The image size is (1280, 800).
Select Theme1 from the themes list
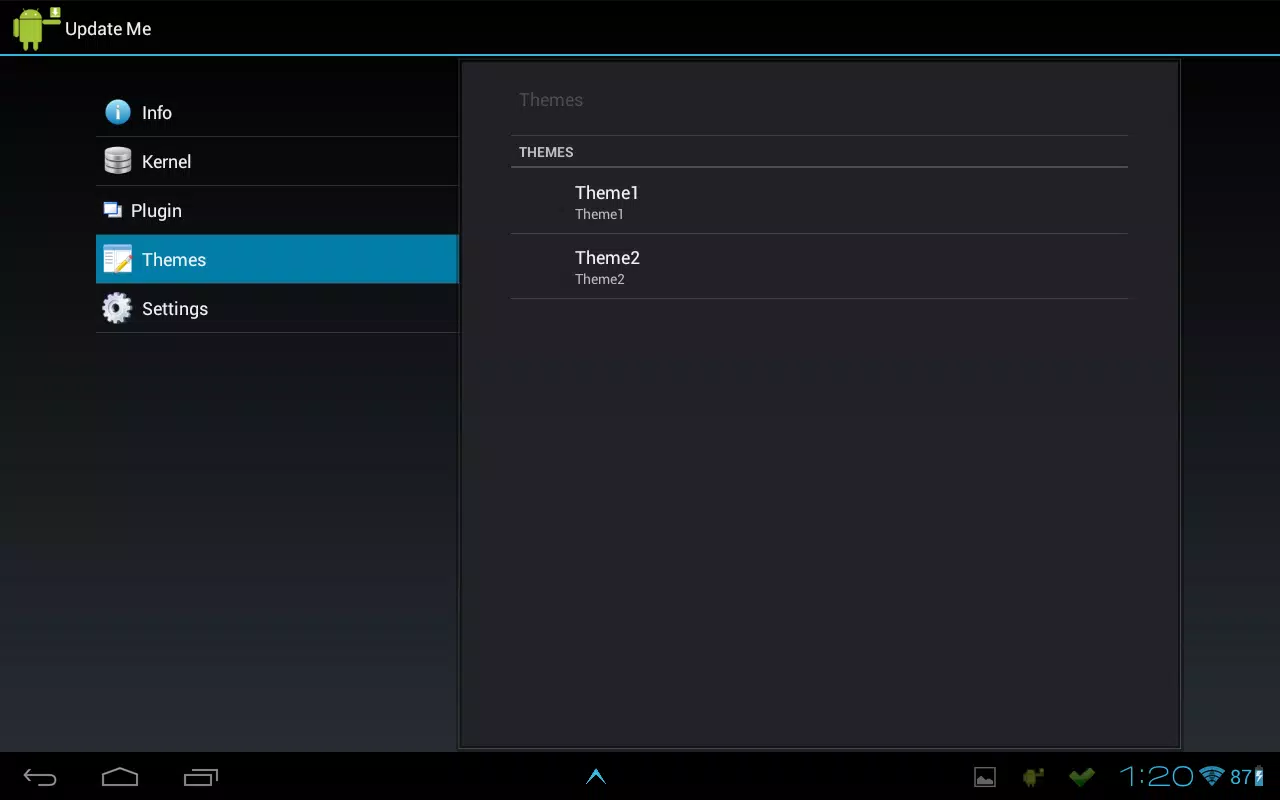pos(819,201)
